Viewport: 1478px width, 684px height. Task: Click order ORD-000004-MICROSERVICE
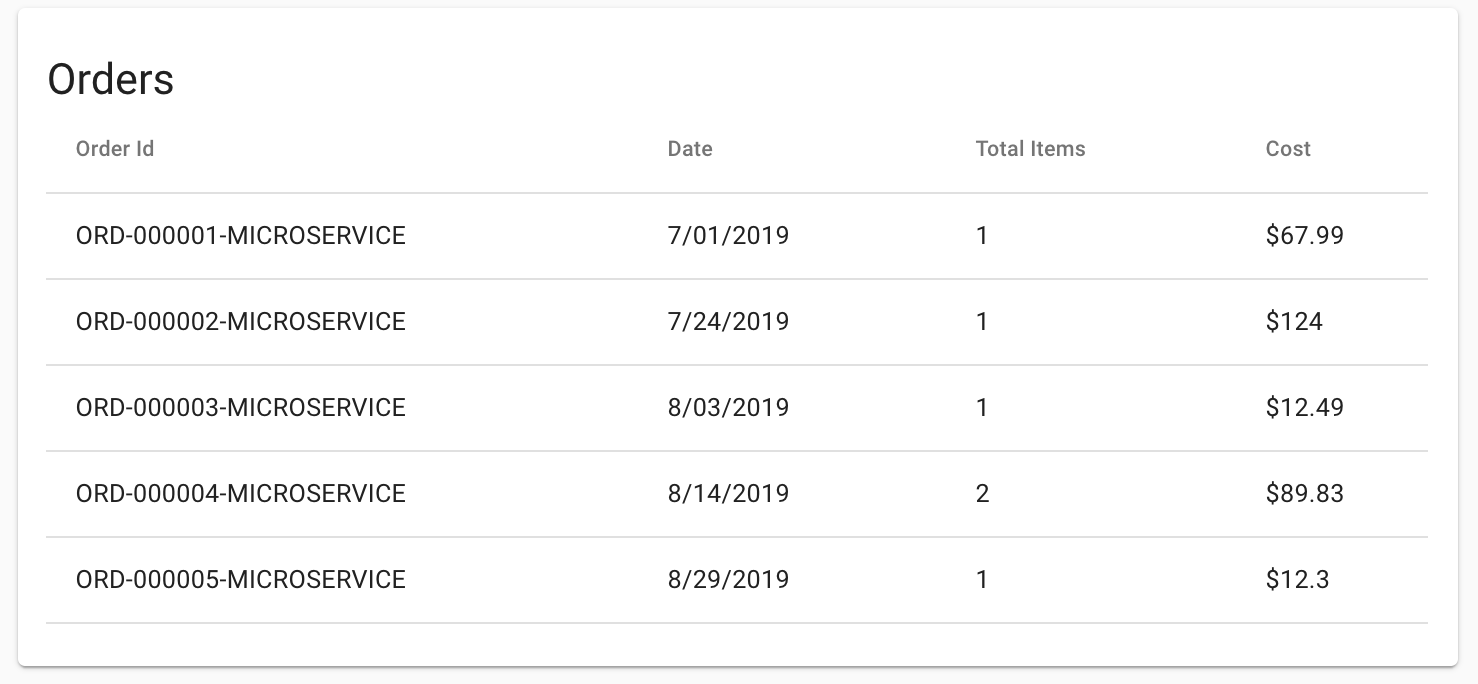pos(241,494)
